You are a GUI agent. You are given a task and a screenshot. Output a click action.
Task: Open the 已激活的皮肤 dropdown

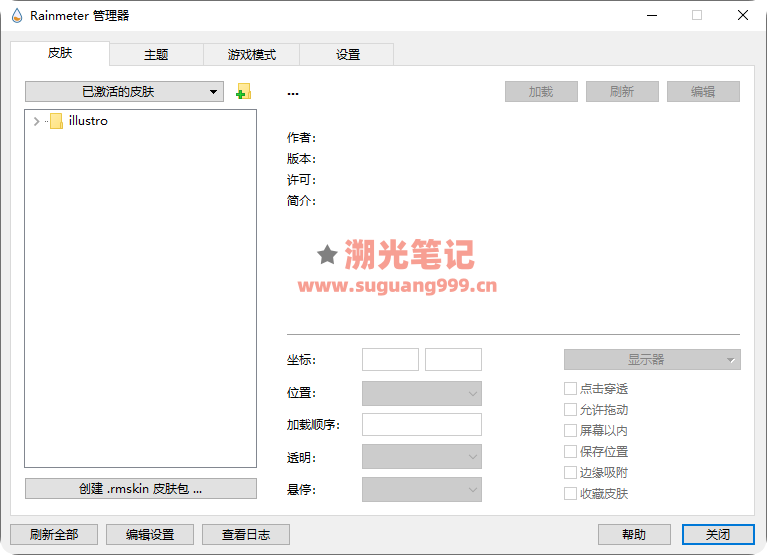[124, 91]
